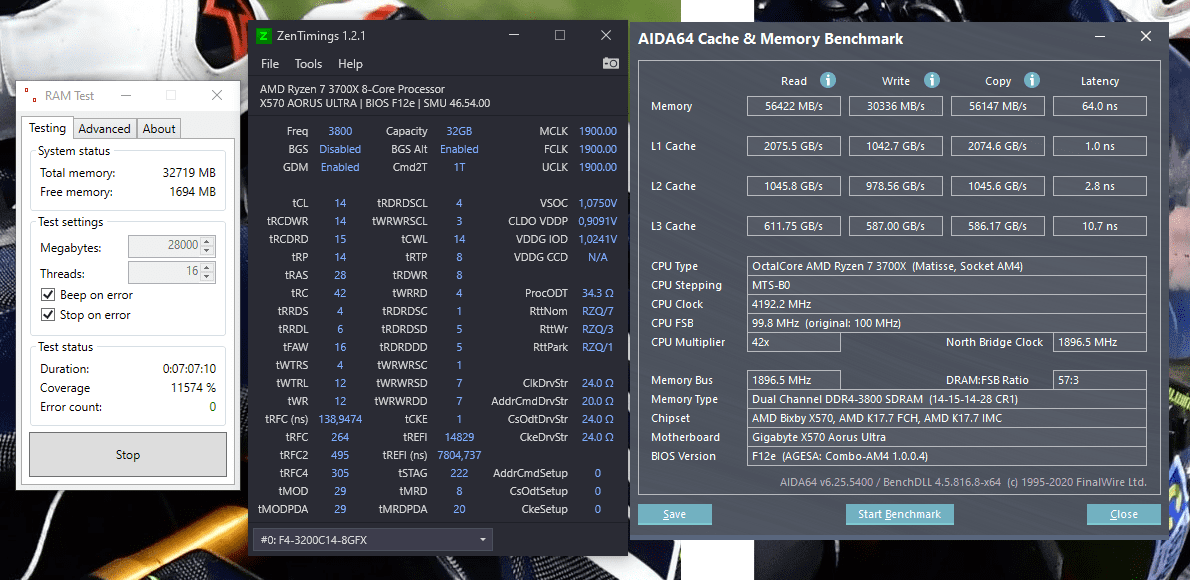Click the Memory Read value 56422 MB/s

click(794, 106)
